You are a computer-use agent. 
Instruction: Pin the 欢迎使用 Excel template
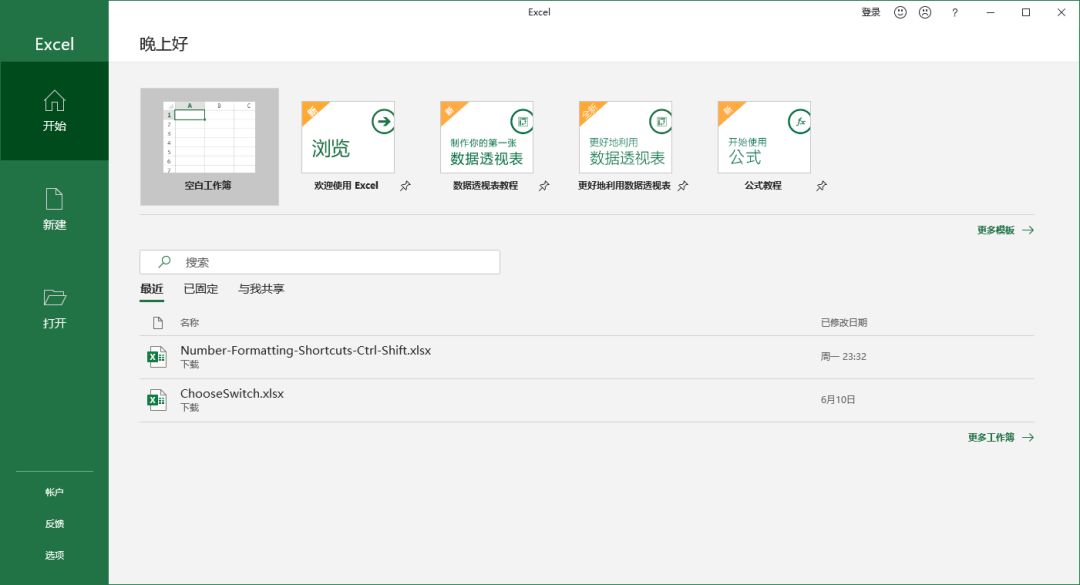coord(406,186)
